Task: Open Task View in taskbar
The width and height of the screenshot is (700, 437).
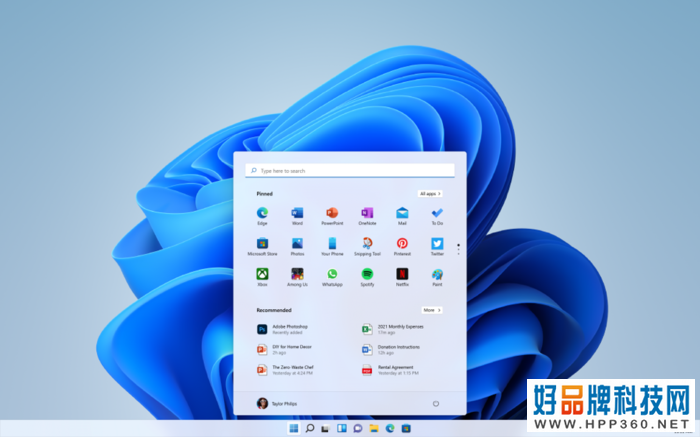Action: [x=325, y=429]
